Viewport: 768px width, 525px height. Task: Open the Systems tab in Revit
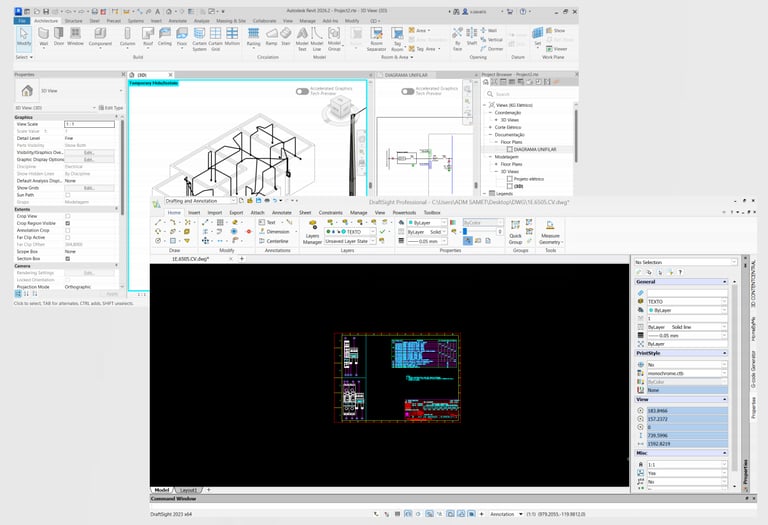click(x=136, y=21)
